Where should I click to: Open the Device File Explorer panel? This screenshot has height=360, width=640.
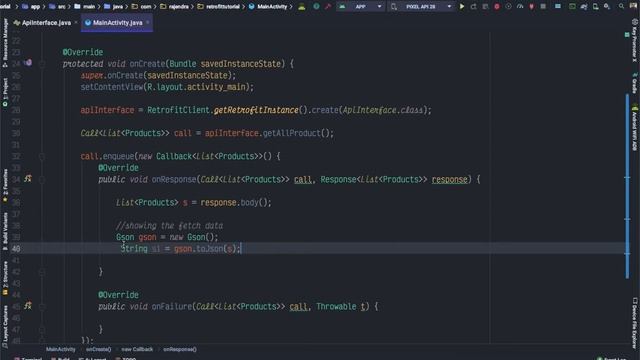635,322
